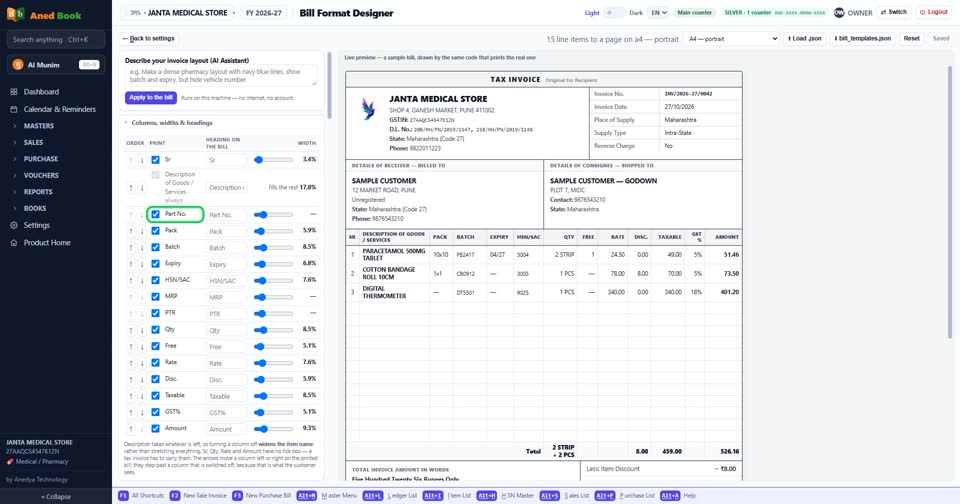Move the Expiry column down with arrow
960x504 pixels.
click(x=141, y=264)
